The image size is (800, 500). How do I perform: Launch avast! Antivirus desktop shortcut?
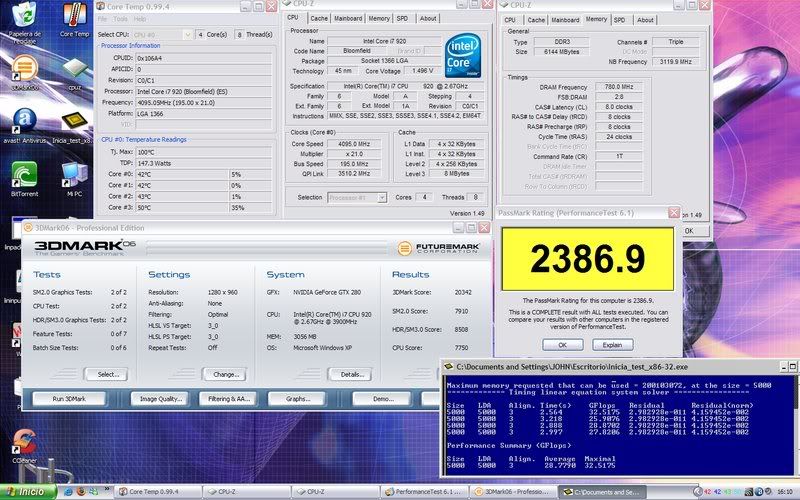tap(24, 125)
